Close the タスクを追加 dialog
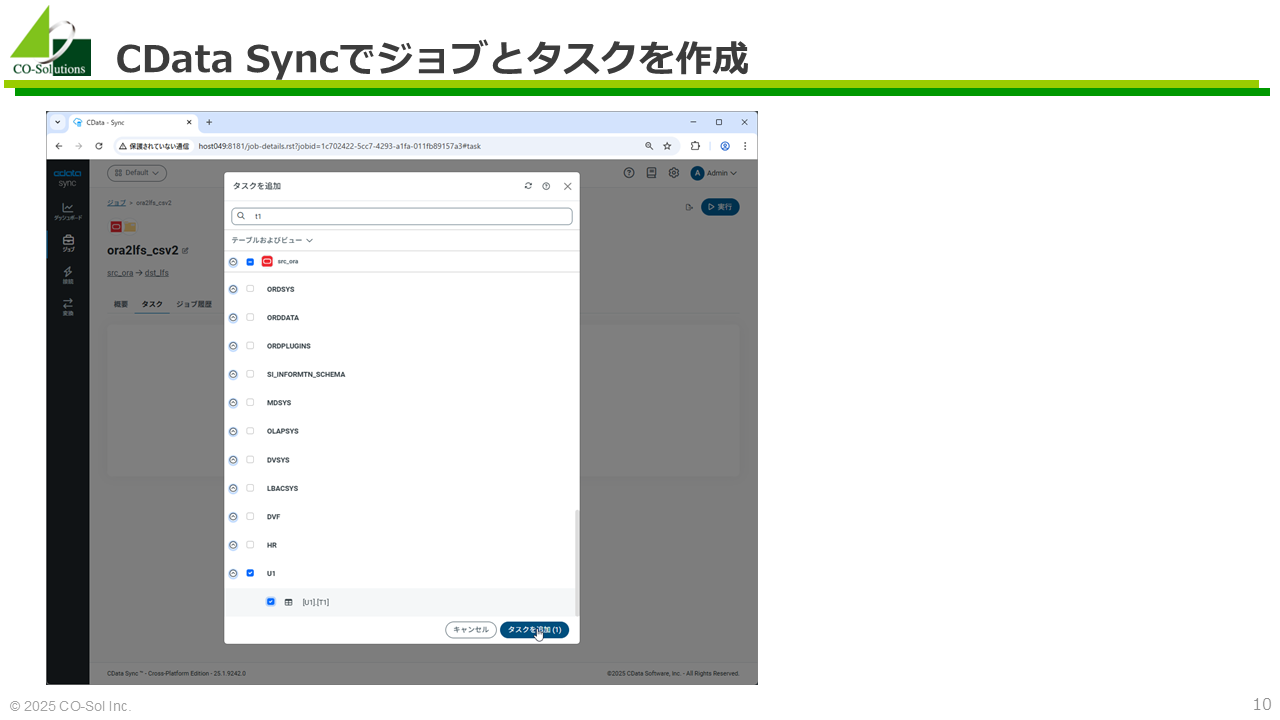The height and width of the screenshot is (720, 1280). 568,186
